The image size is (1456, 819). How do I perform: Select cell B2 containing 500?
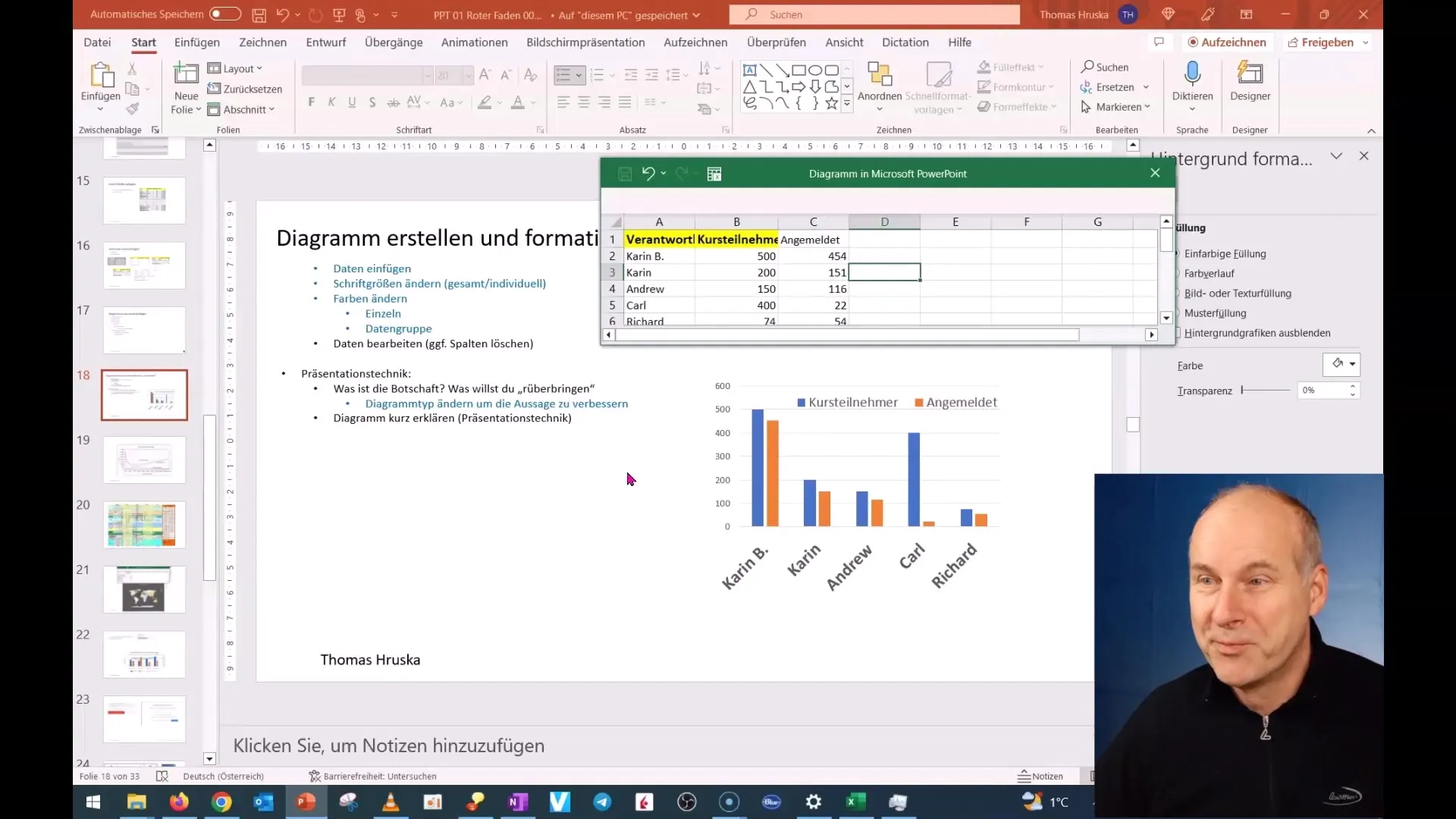point(736,256)
